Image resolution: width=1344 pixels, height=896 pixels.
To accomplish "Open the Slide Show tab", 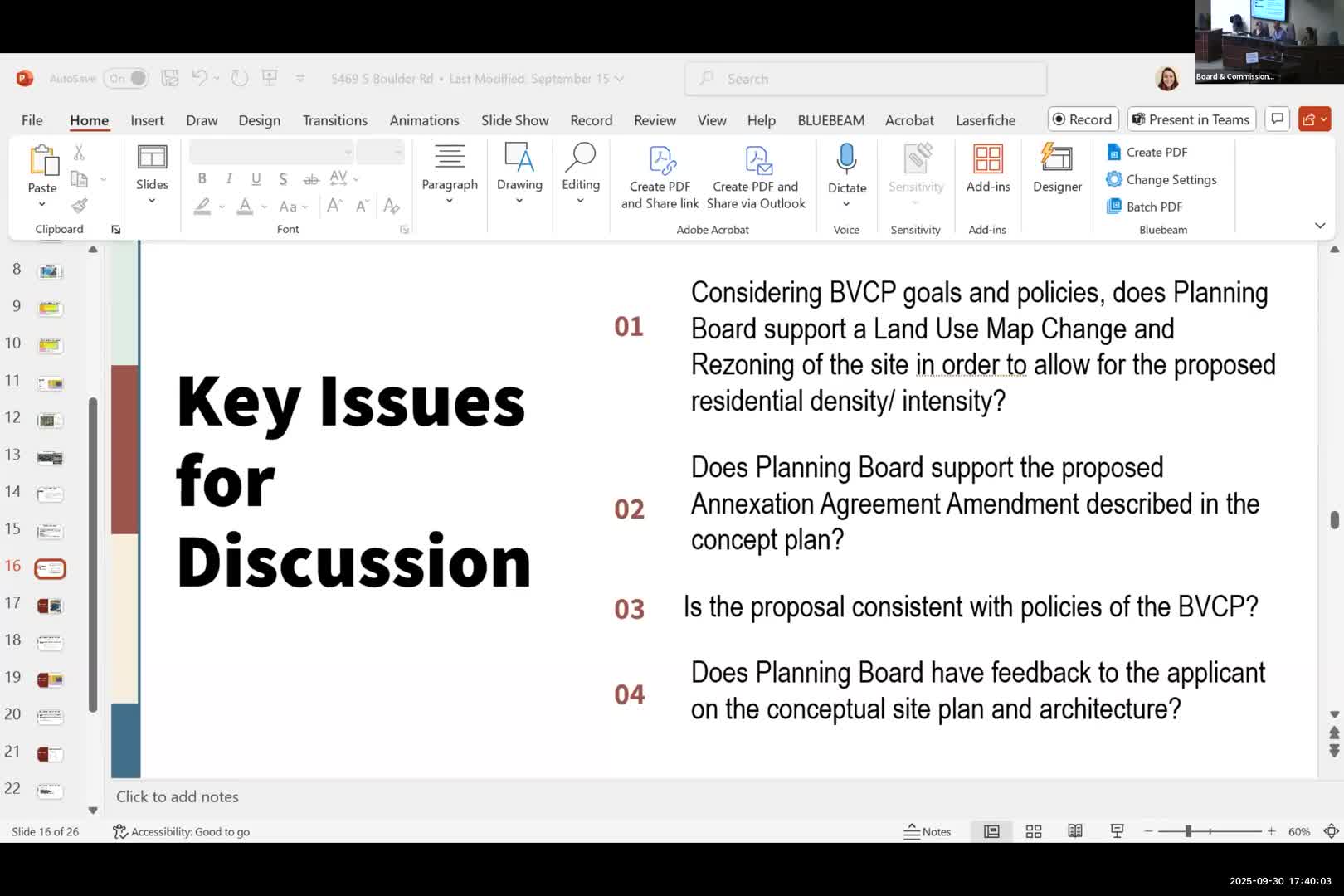I will (x=514, y=120).
